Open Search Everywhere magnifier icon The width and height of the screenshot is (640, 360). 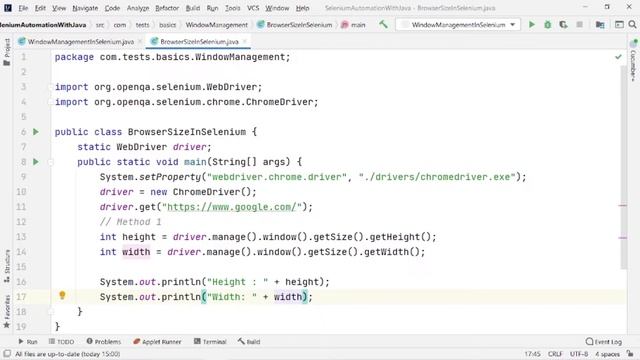coord(632,24)
